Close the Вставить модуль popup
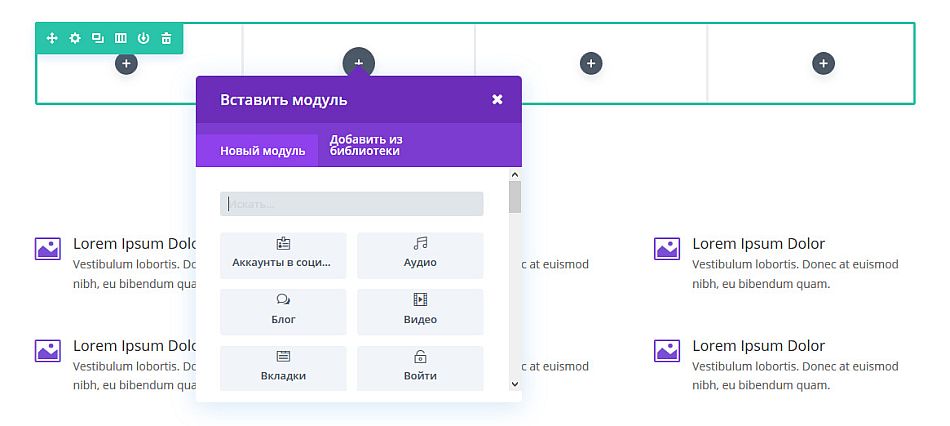 (x=497, y=99)
